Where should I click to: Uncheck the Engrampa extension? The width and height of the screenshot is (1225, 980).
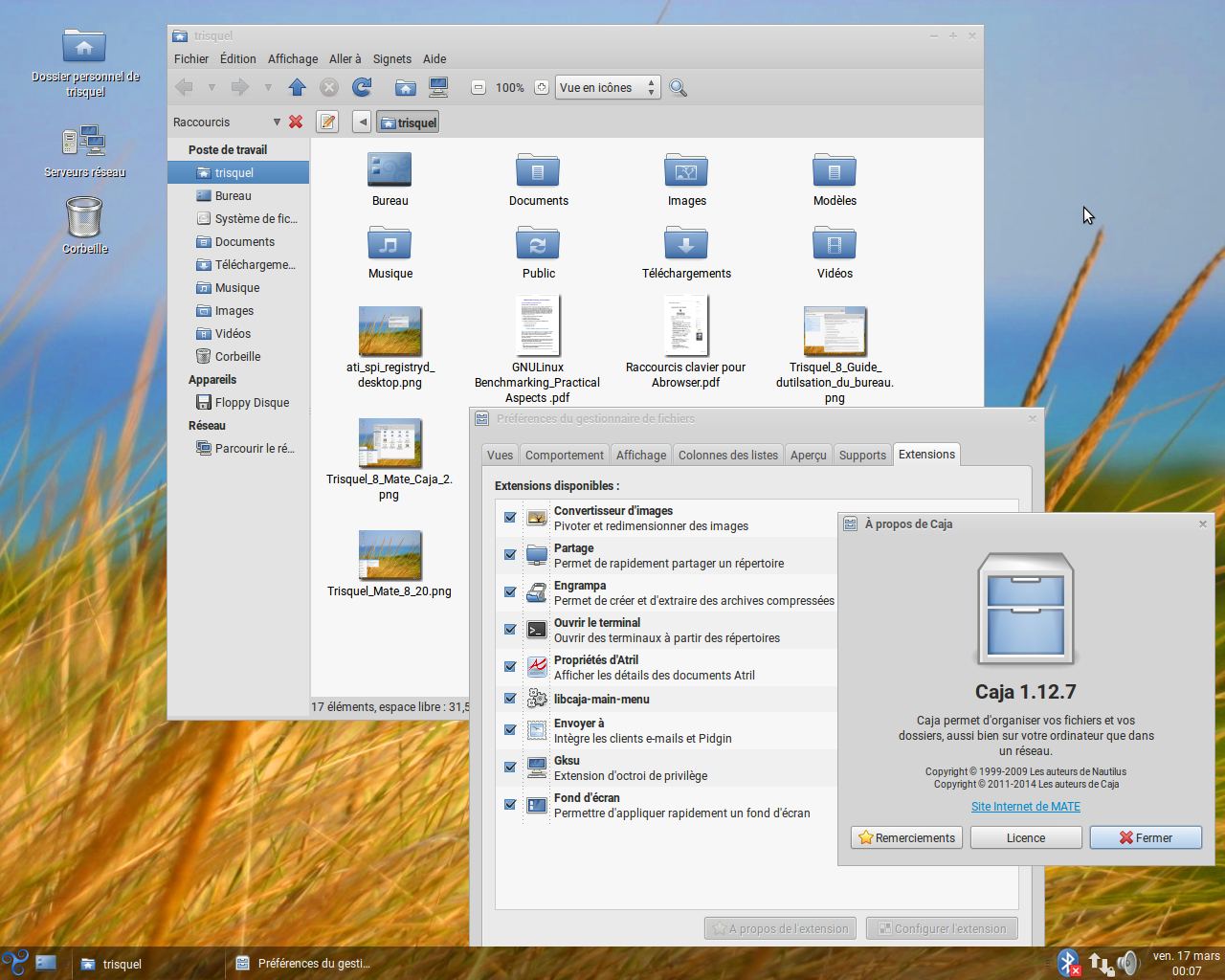pos(510,592)
